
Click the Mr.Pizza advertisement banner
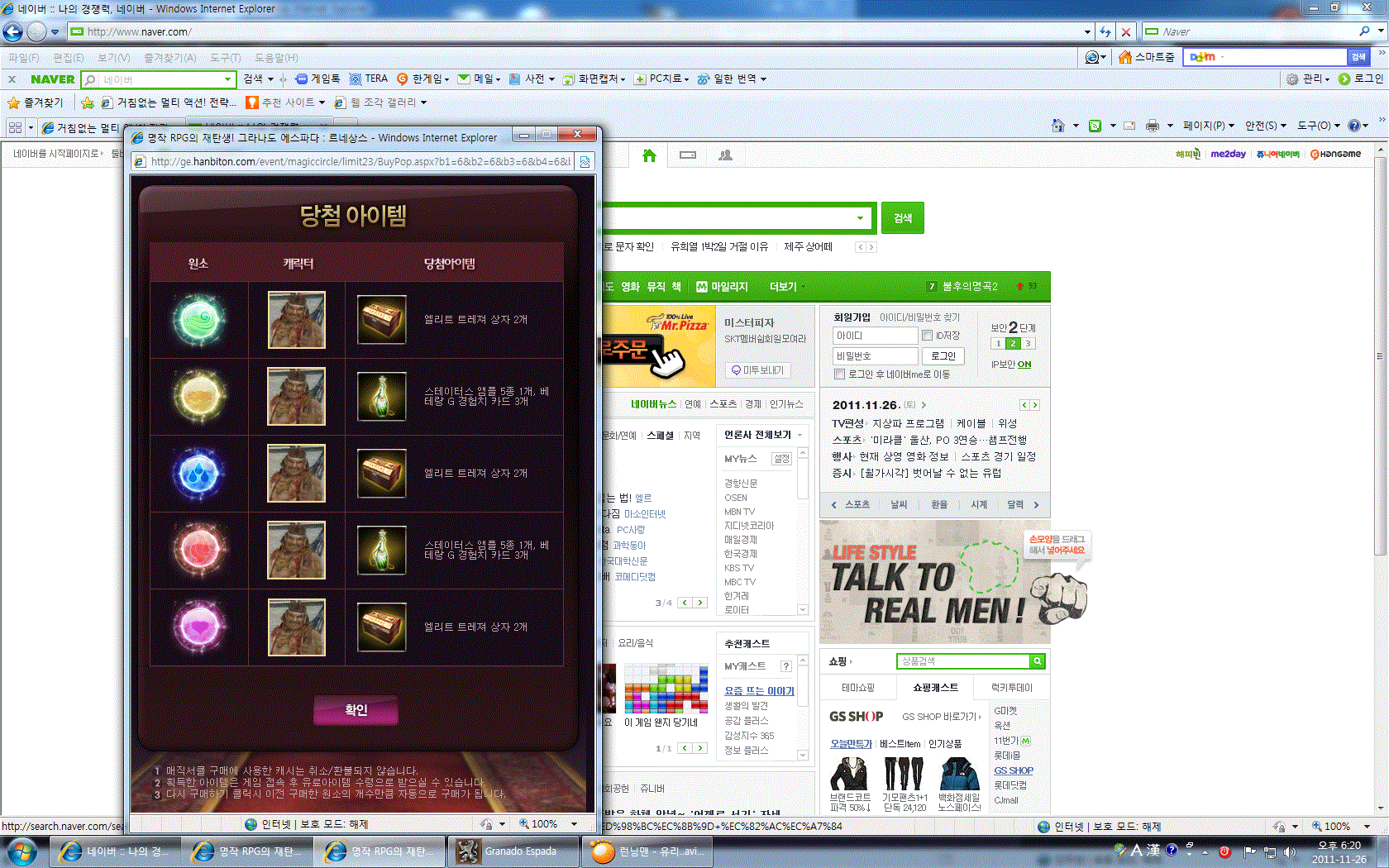pos(659,347)
